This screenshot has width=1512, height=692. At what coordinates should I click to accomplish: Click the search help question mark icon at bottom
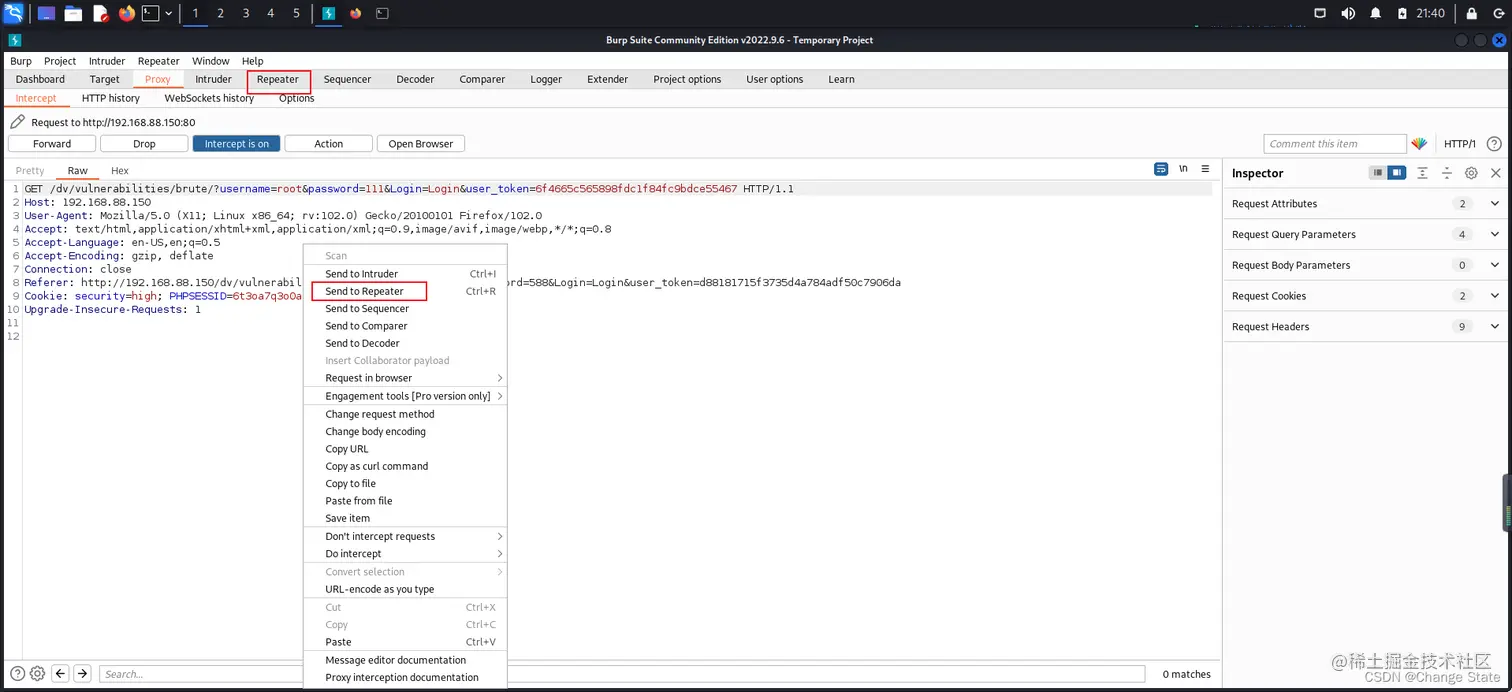pos(17,674)
